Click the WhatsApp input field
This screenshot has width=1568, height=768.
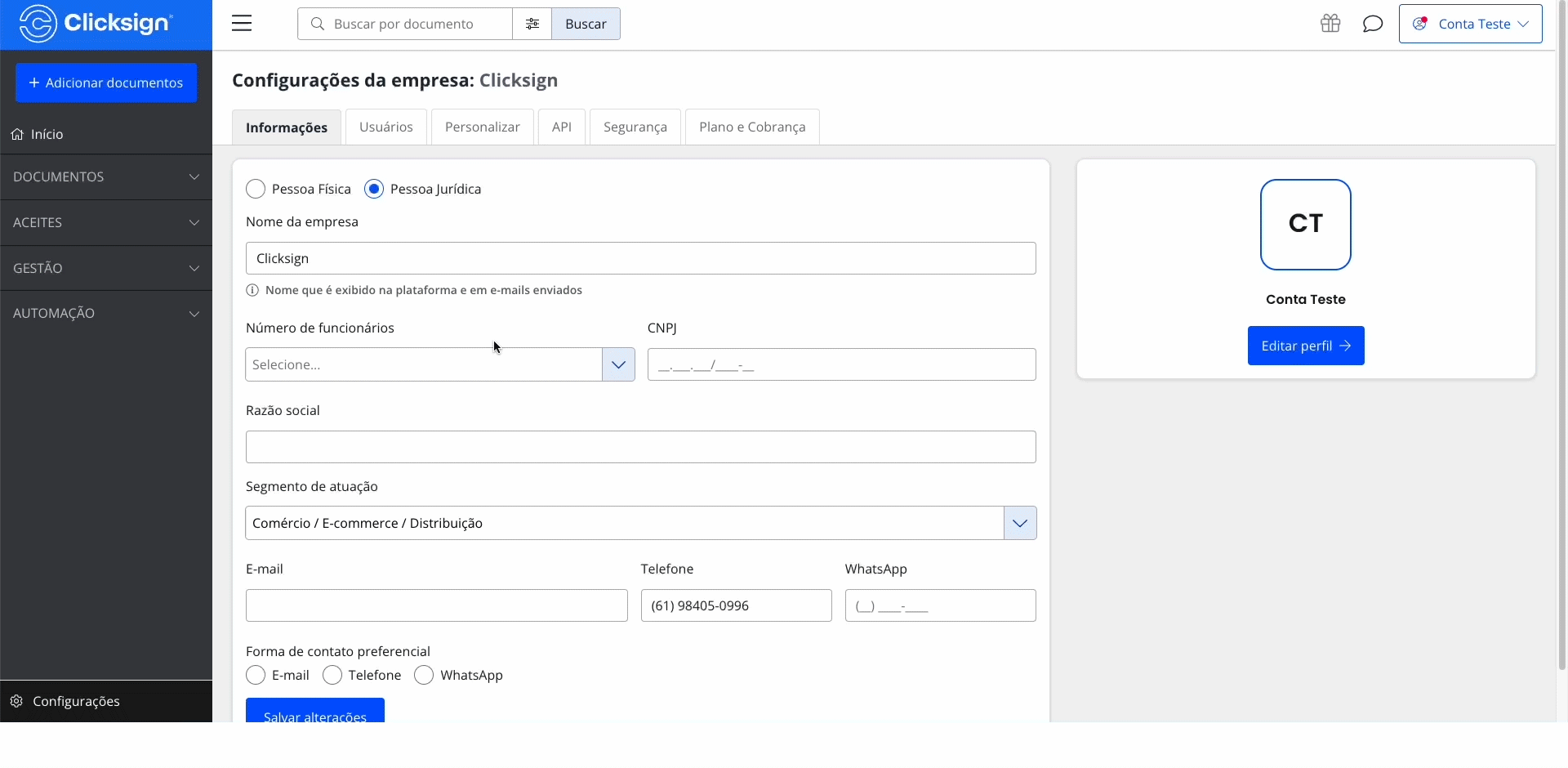pyautogui.click(x=940, y=605)
